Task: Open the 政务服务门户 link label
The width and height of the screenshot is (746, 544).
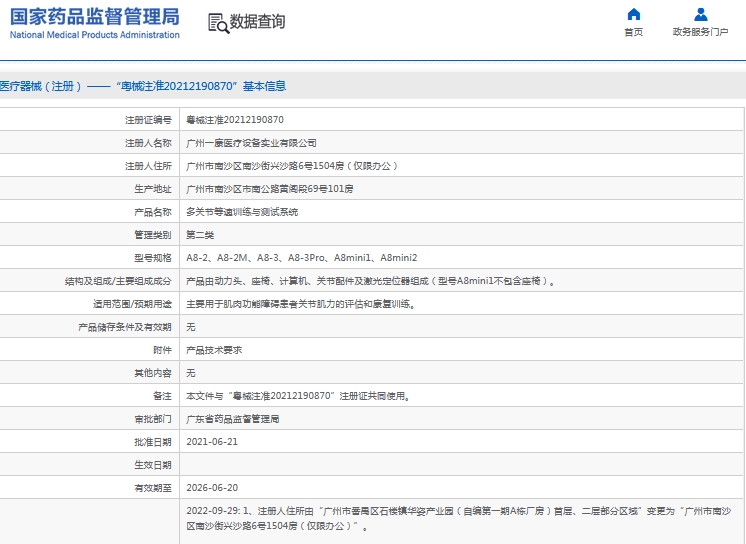Action: pos(700,32)
